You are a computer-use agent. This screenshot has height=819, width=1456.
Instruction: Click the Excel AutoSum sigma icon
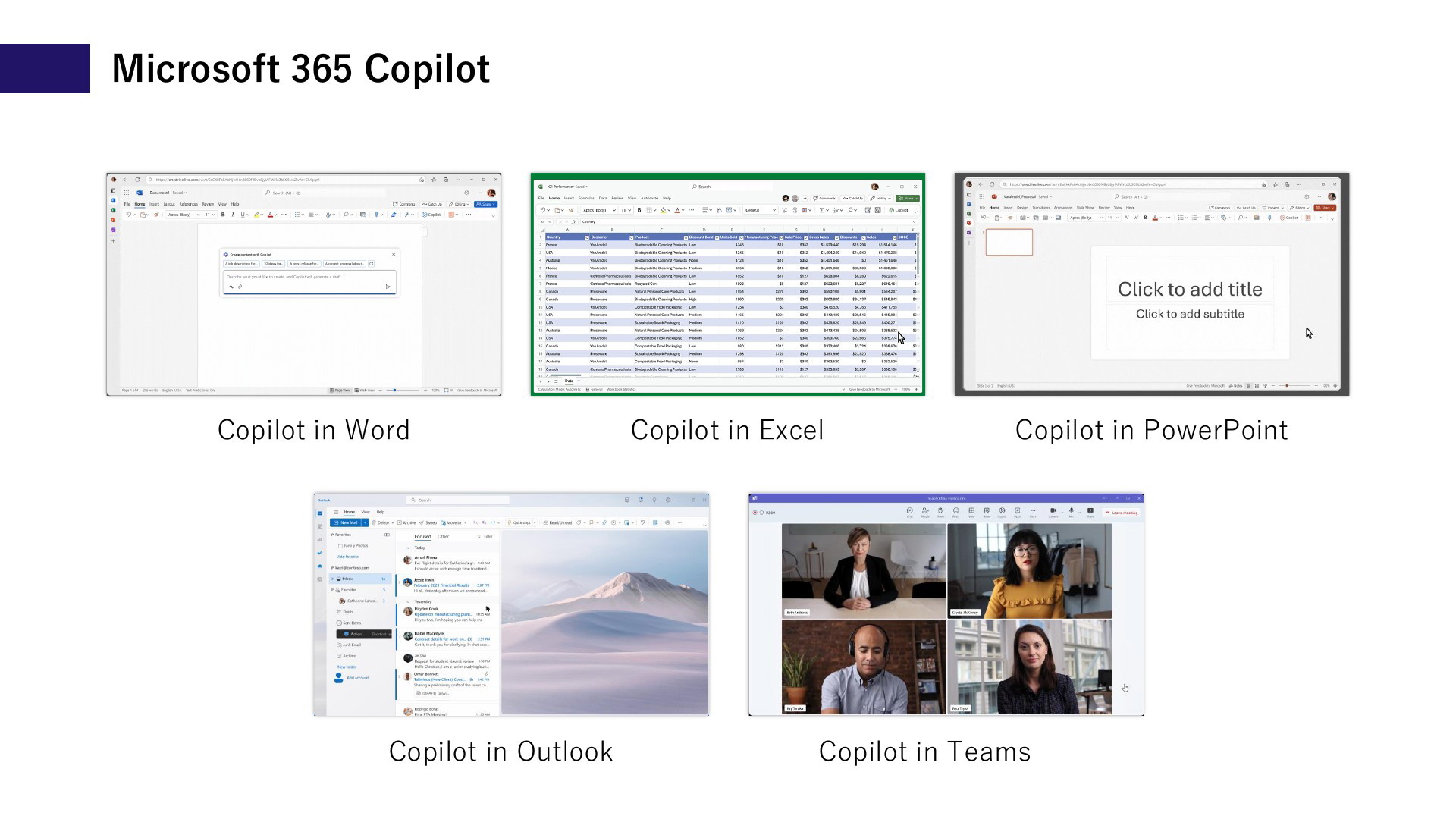coord(821,210)
